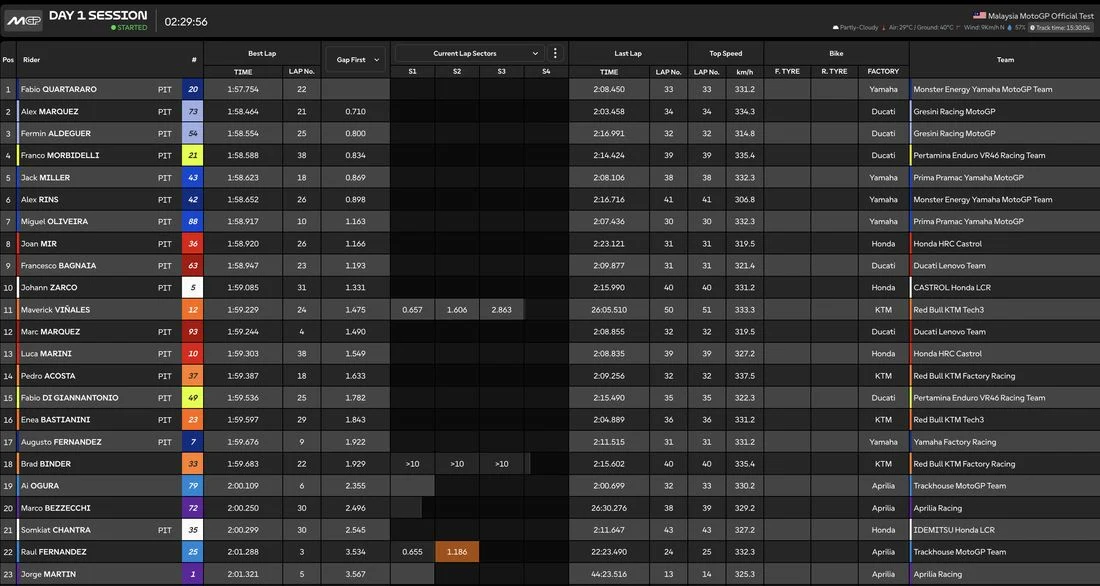Click the km/h sub-header under Top Speed
This screenshot has width=1100, height=586.
coord(744,72)
